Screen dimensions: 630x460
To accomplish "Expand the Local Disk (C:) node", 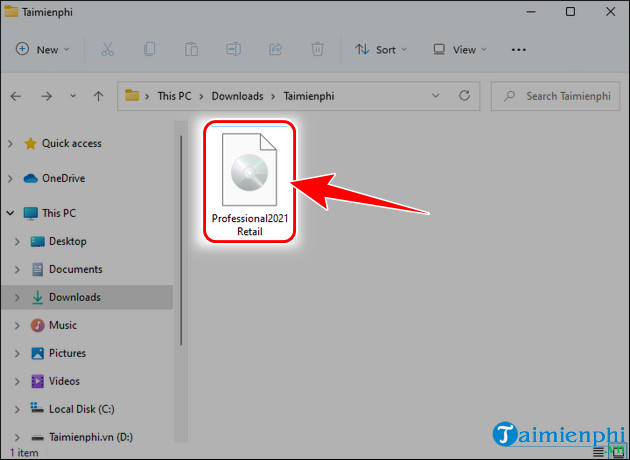I will 17,409.
